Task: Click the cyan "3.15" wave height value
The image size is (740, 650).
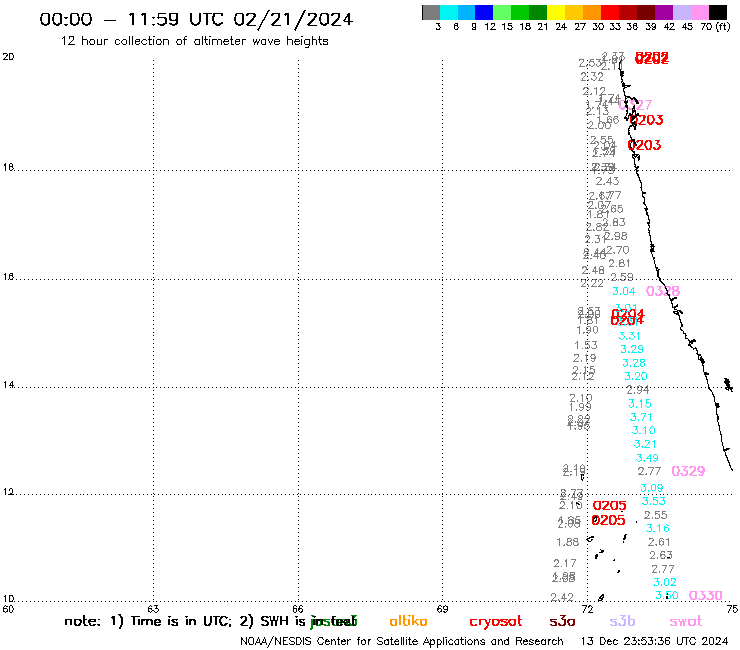Action: [639, 404]
